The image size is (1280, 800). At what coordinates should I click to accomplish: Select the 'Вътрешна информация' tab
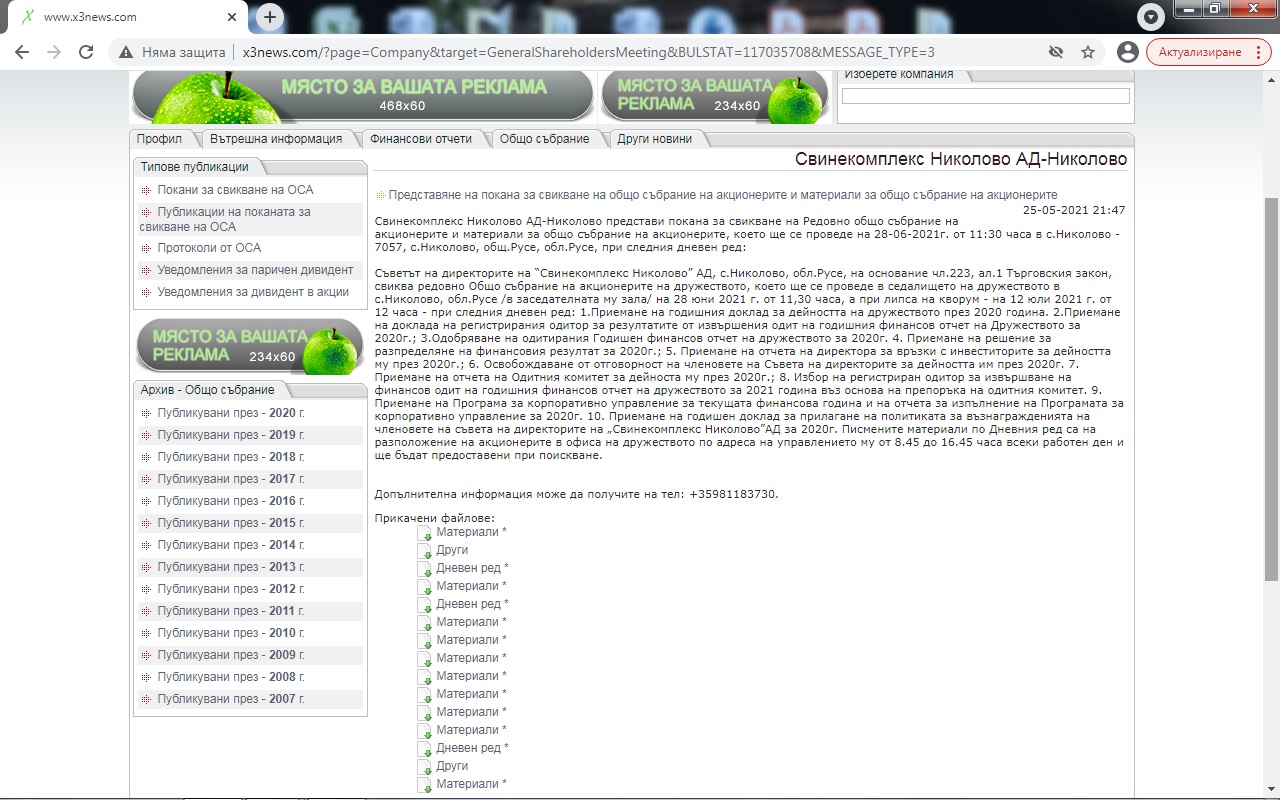[x=276, y=139]
